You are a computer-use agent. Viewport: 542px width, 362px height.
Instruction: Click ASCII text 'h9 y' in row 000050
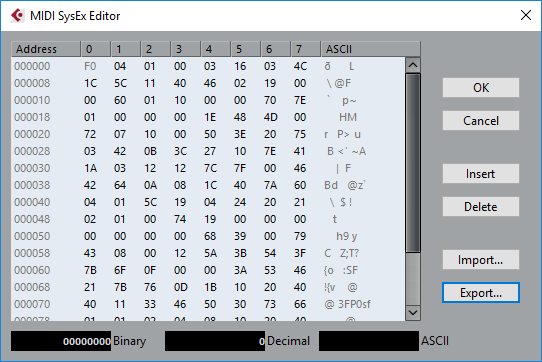pyautogui.click(x=347, y=236)
